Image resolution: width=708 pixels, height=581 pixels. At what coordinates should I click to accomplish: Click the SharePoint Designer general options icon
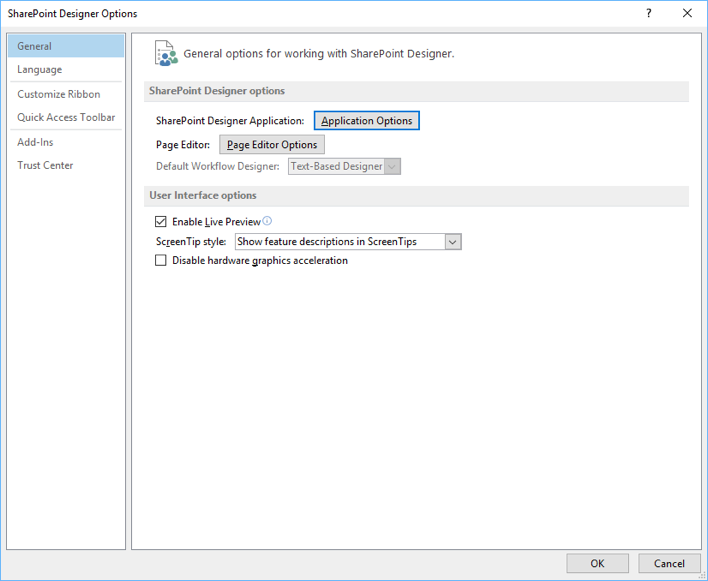tap(166, 53)
